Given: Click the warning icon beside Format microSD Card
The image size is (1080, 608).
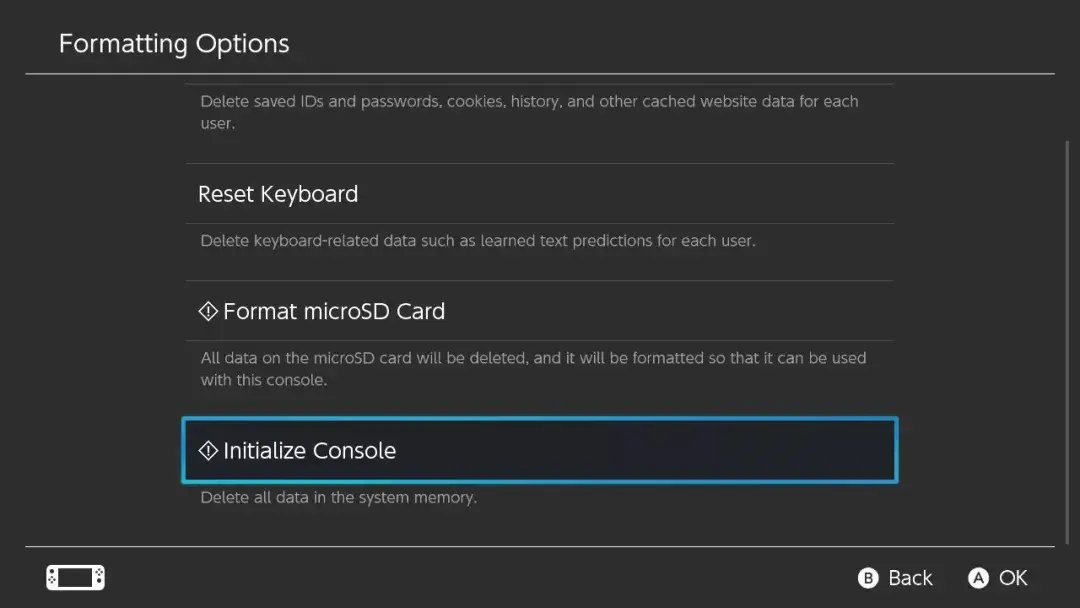Looking at the screenshot, I should [x=208, y=312].
